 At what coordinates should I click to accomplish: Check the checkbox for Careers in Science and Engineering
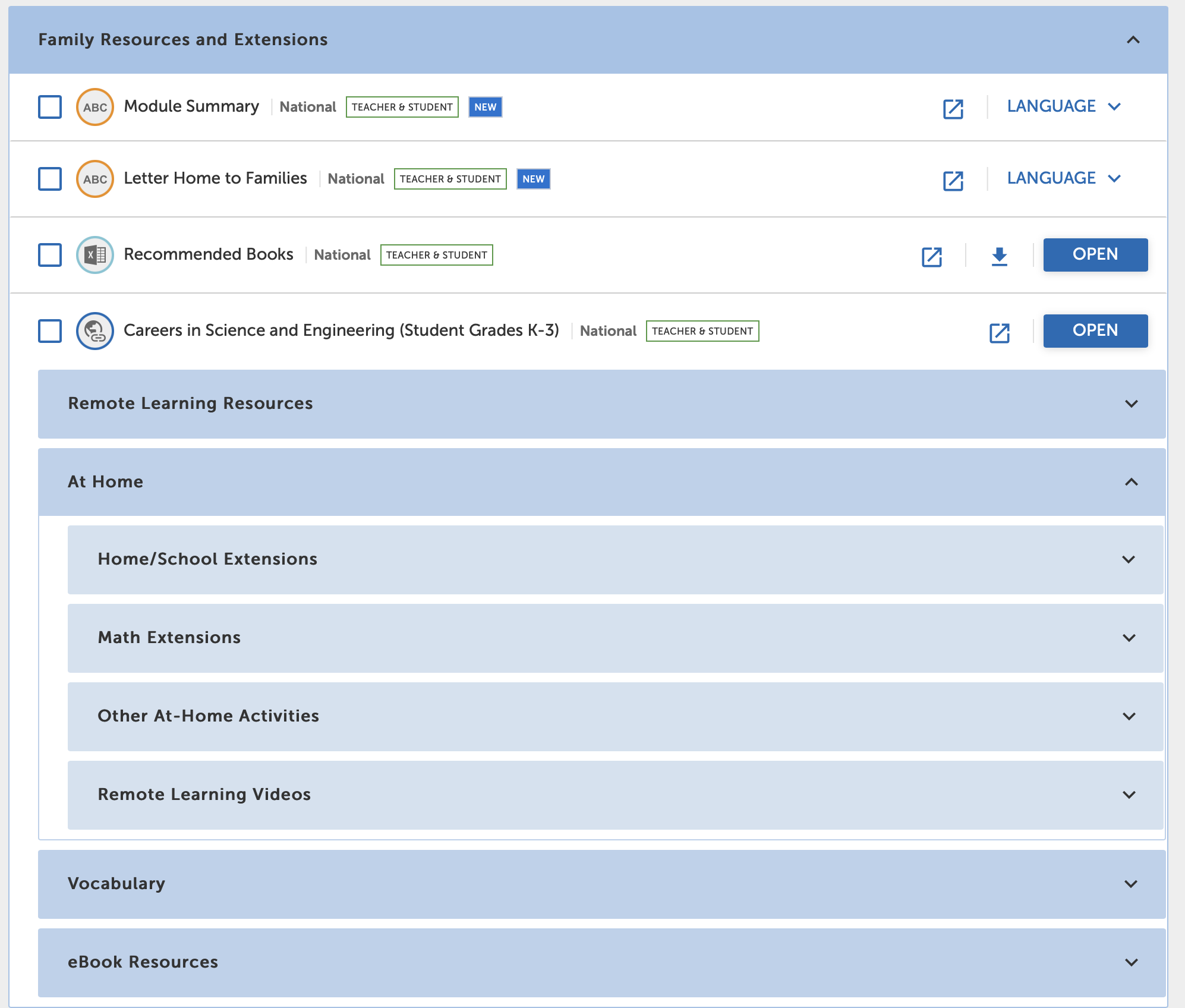tap(49, 331)
